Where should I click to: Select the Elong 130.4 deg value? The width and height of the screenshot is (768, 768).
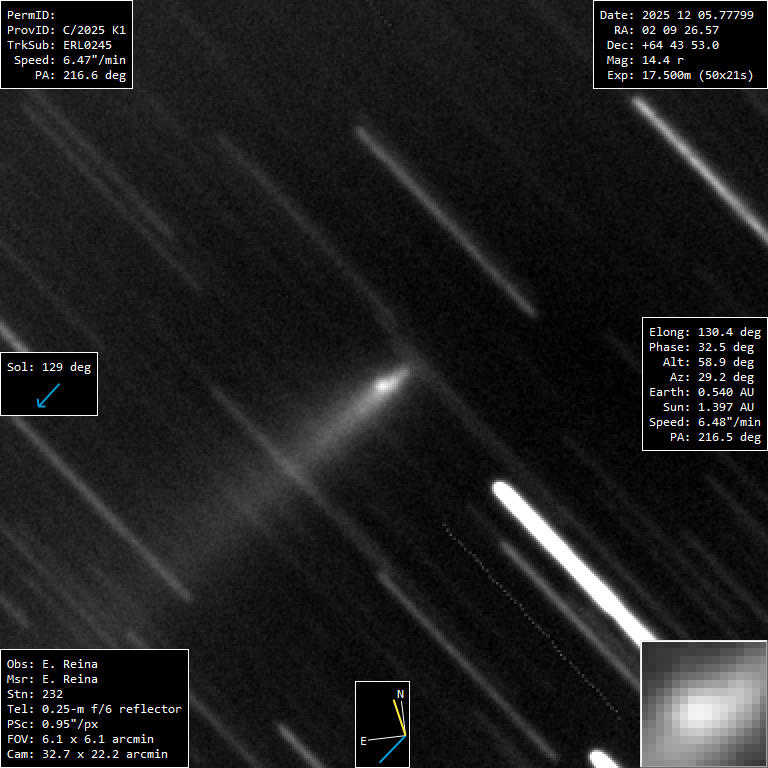point(705,332)
